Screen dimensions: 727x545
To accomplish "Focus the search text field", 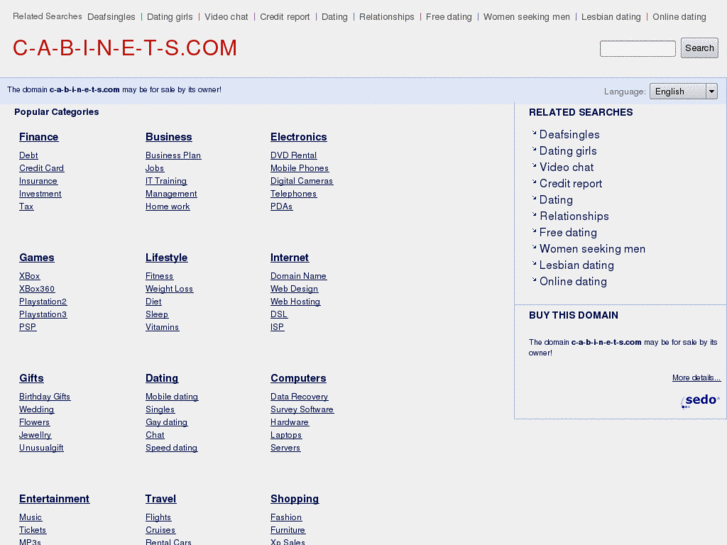I will [x=638, y=49].
